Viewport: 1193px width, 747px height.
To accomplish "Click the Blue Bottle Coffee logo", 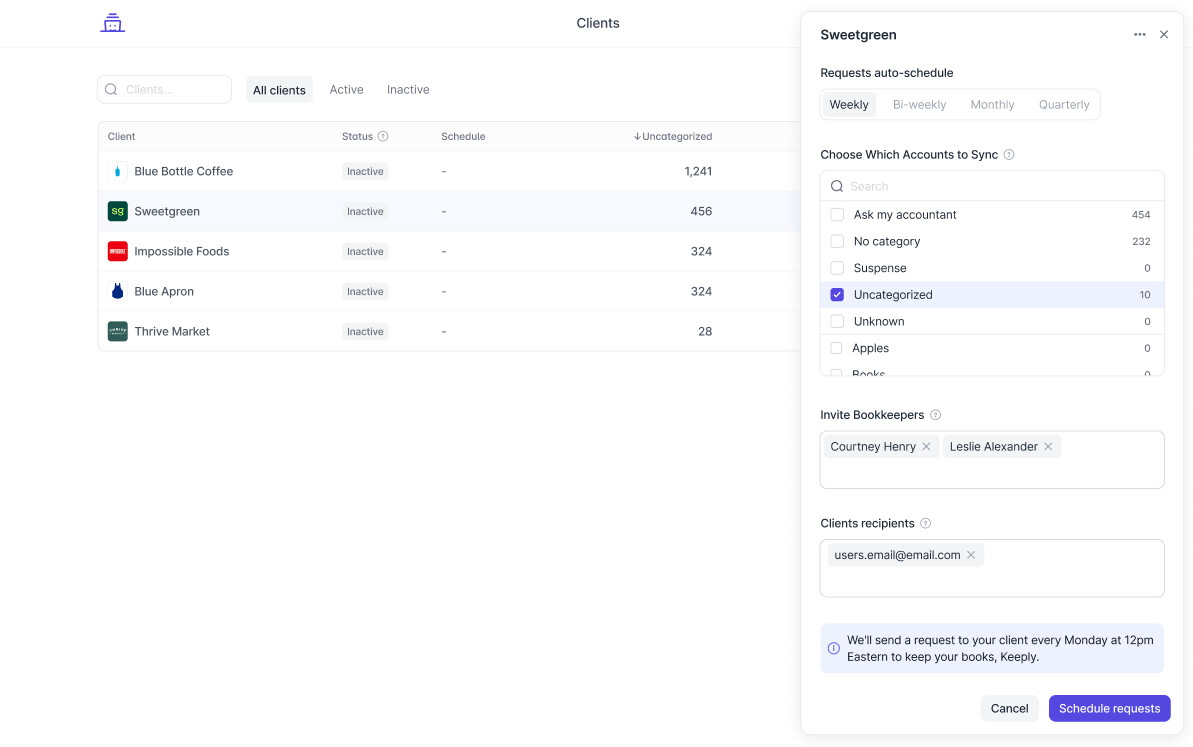I will point(117,171).
